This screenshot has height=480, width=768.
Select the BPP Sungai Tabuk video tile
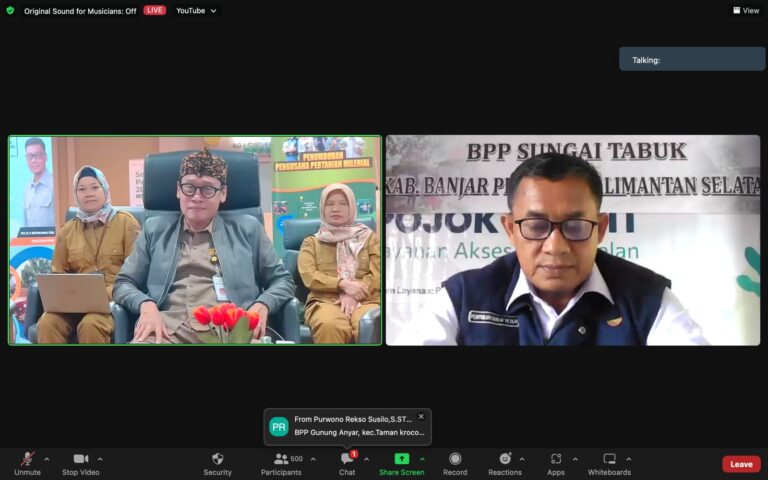click(x=573, y=240)
